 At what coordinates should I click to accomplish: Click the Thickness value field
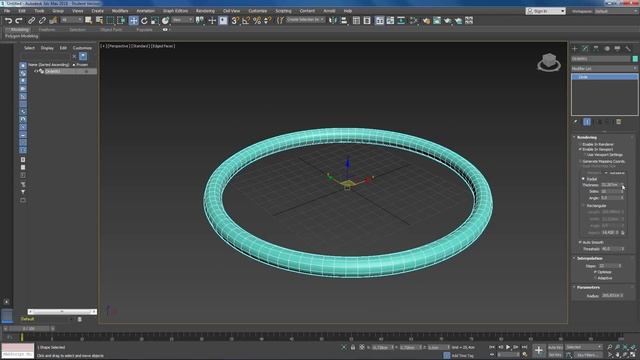(610, 185)
